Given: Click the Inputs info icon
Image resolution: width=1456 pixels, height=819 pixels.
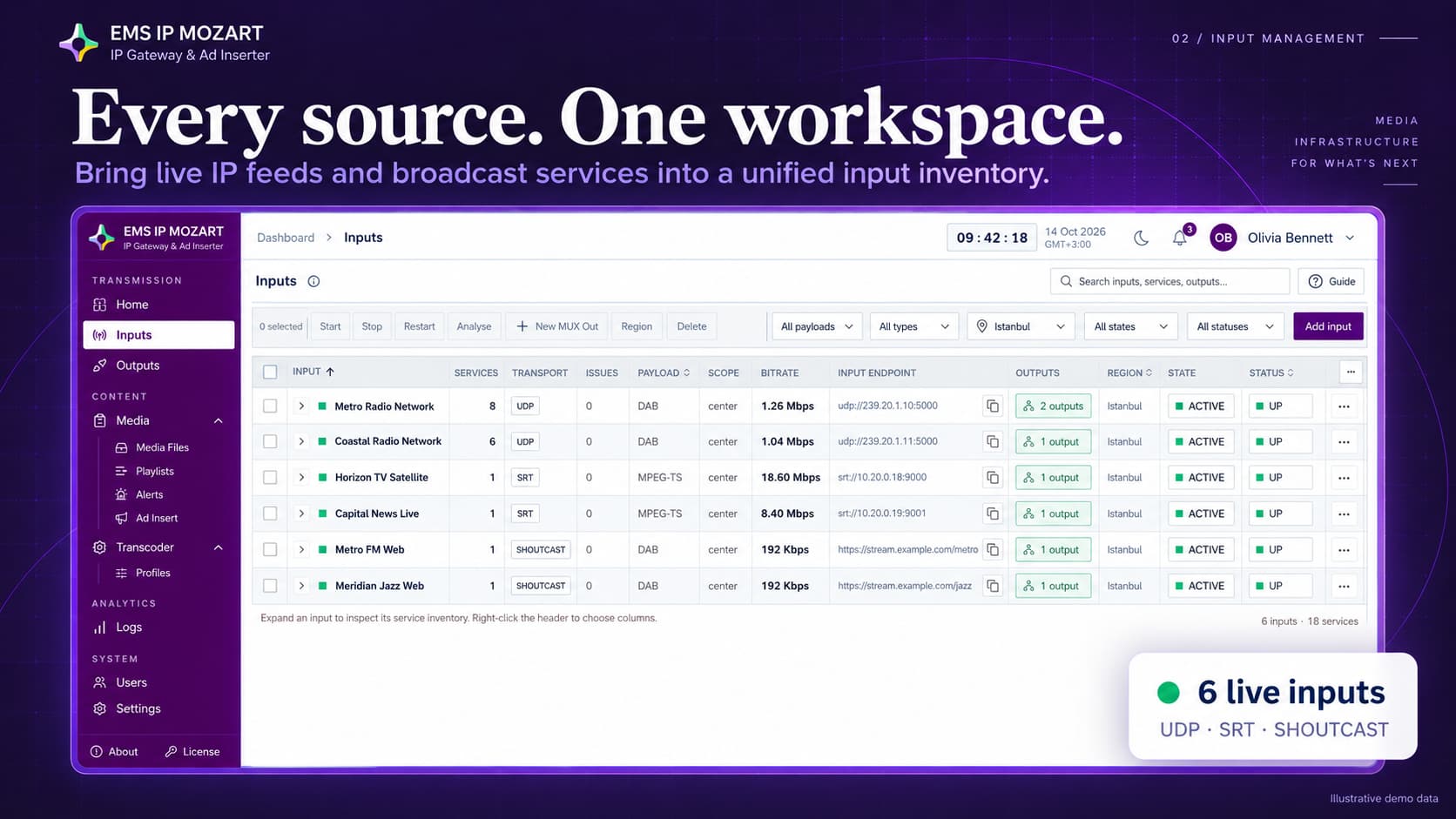Looking at the screenshot, I should 313,281.
